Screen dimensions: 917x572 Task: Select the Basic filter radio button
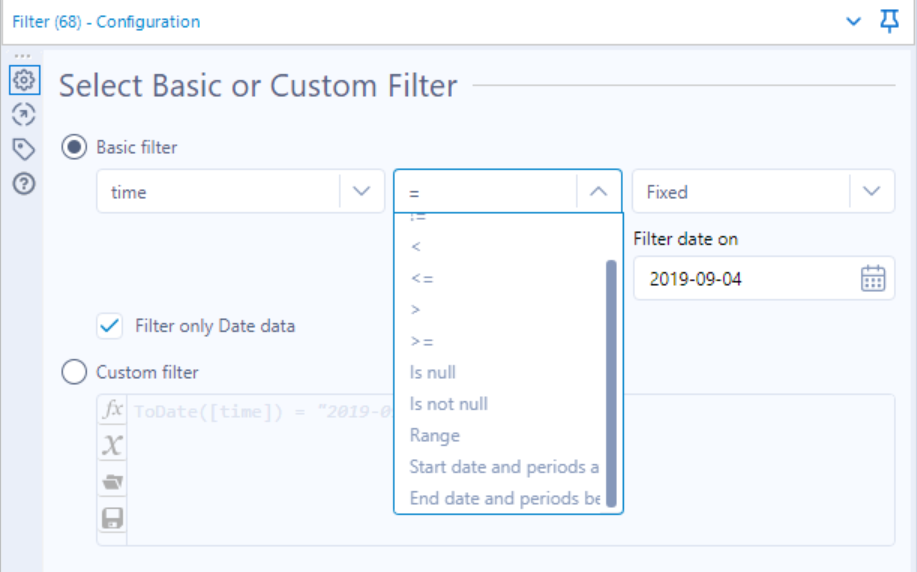[x=74, y=147]
